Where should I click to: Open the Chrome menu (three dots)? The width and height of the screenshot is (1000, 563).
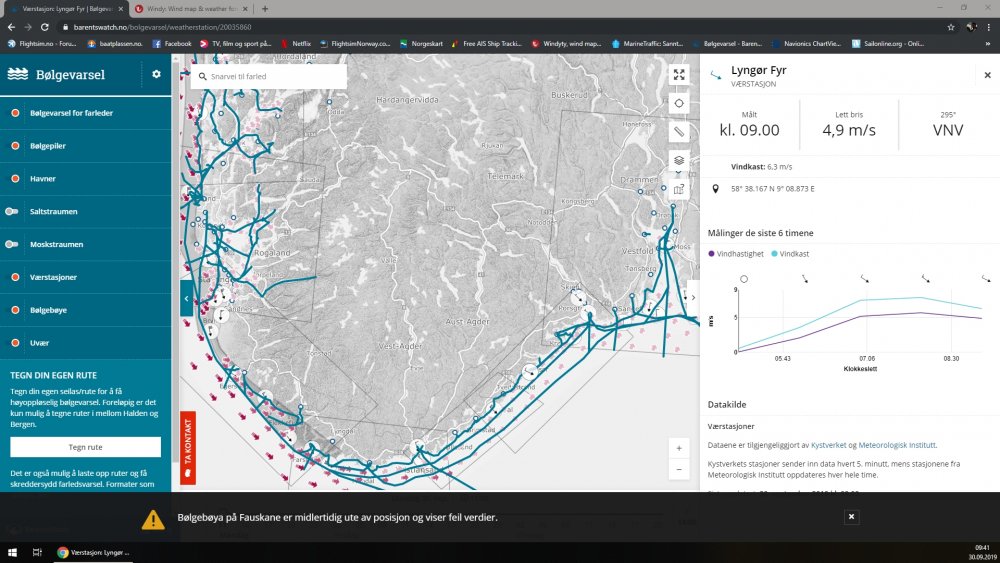point(989,27)
